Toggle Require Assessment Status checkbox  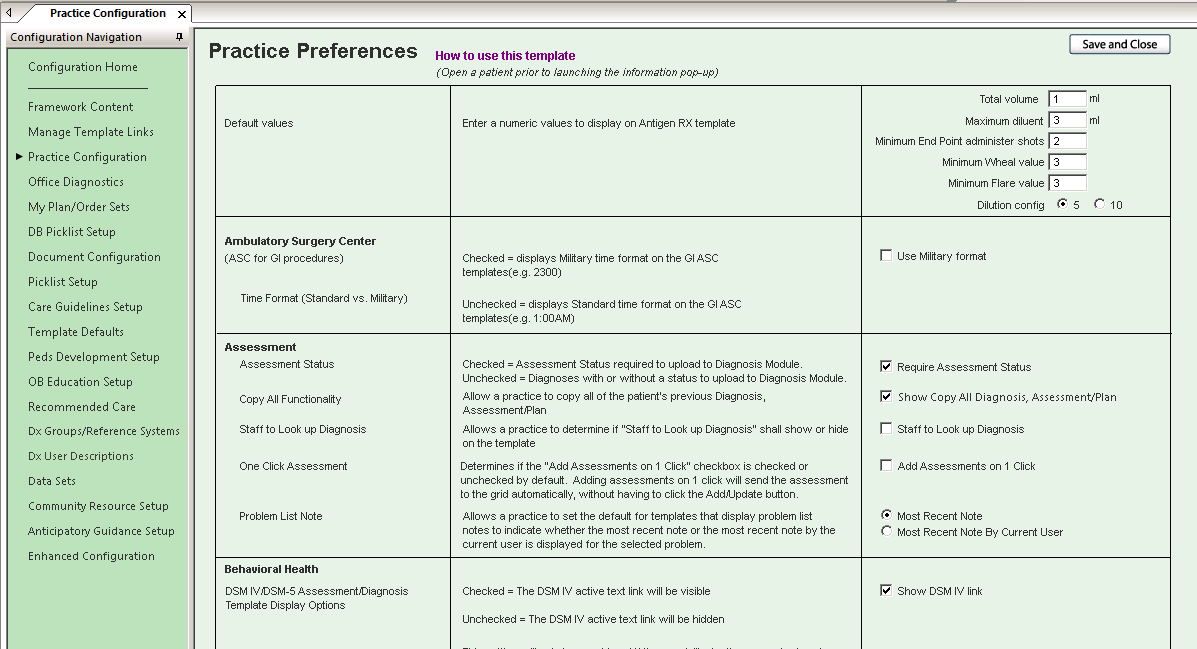pos(886,366)
